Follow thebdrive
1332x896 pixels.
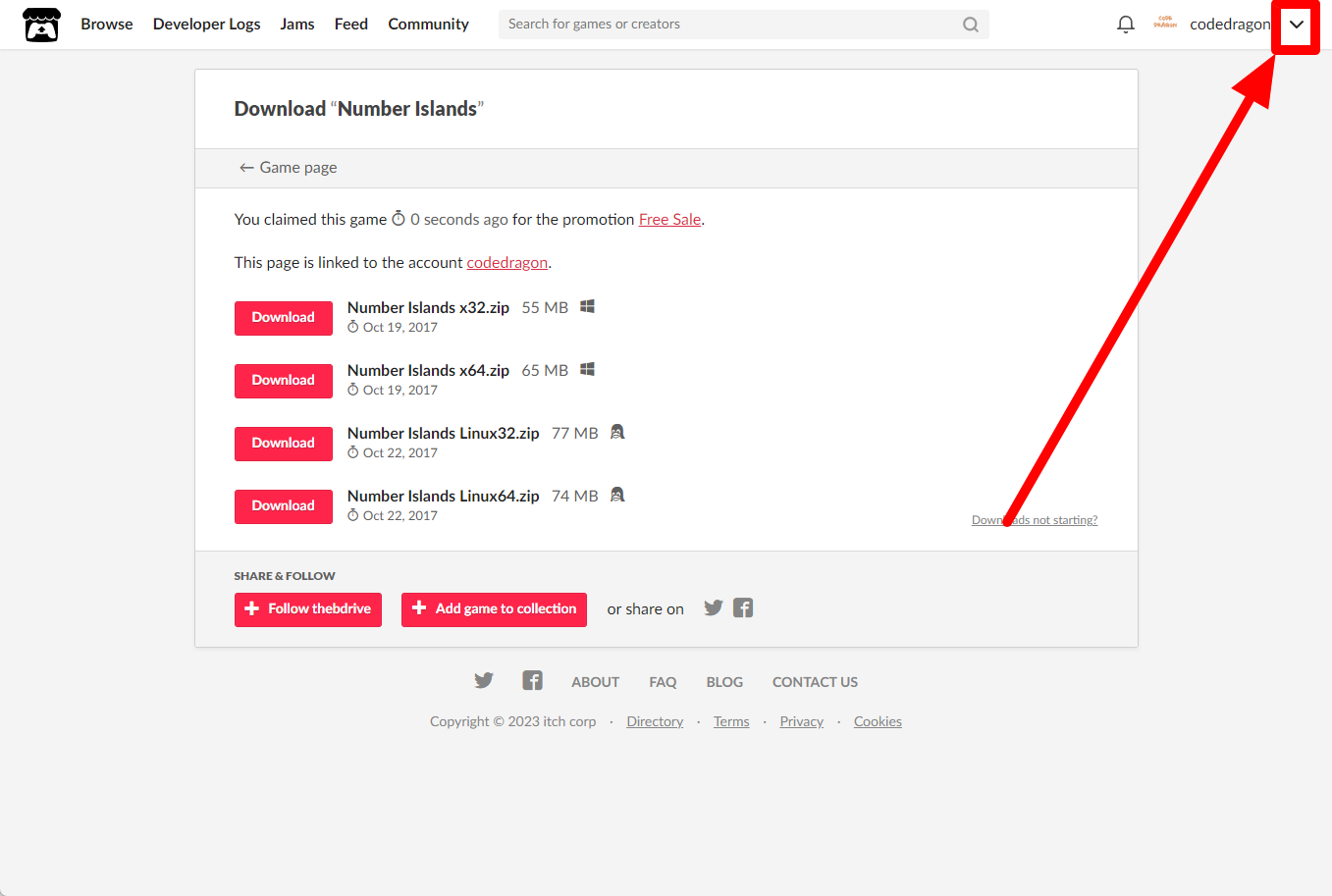(308, 609)
